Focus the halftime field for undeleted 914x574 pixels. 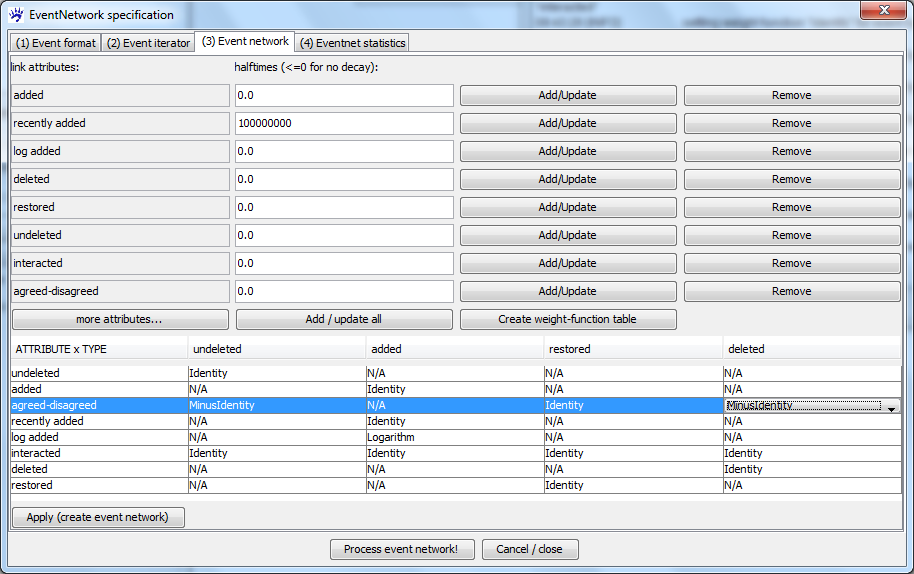tap(344, 235)
